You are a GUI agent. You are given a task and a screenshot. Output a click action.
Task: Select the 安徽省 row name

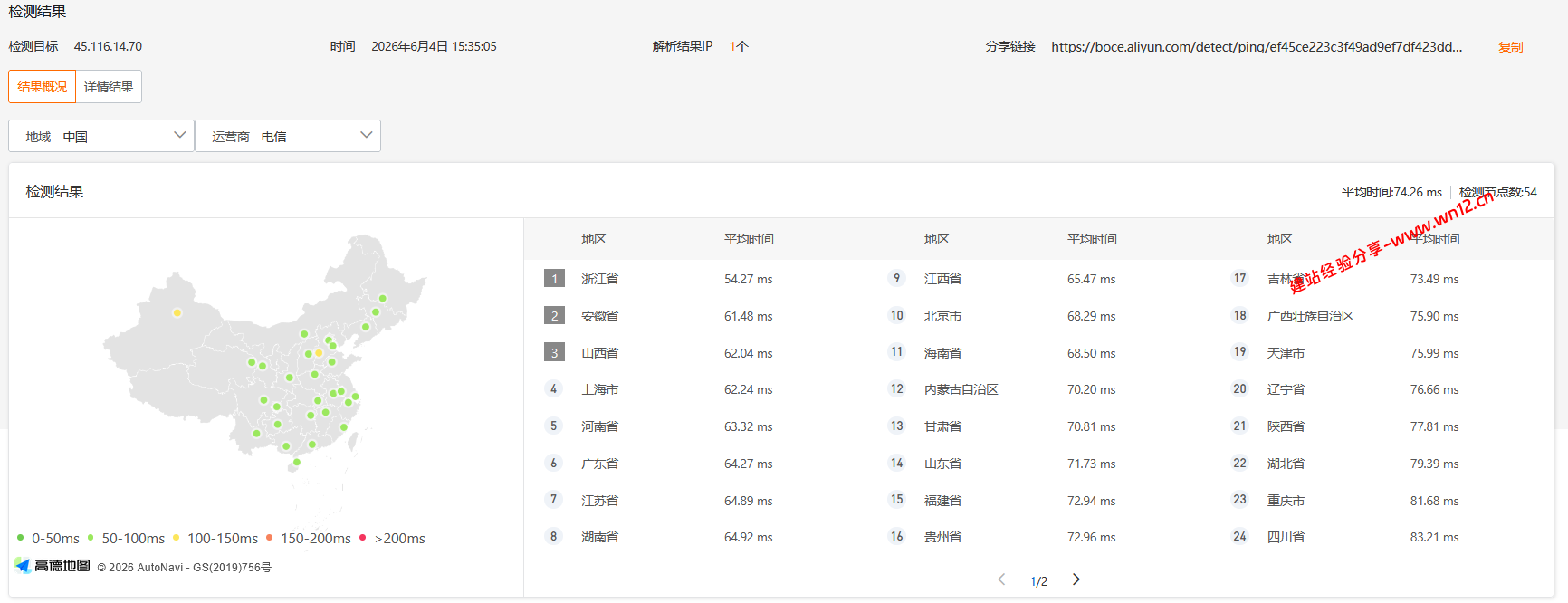[599, 316]
